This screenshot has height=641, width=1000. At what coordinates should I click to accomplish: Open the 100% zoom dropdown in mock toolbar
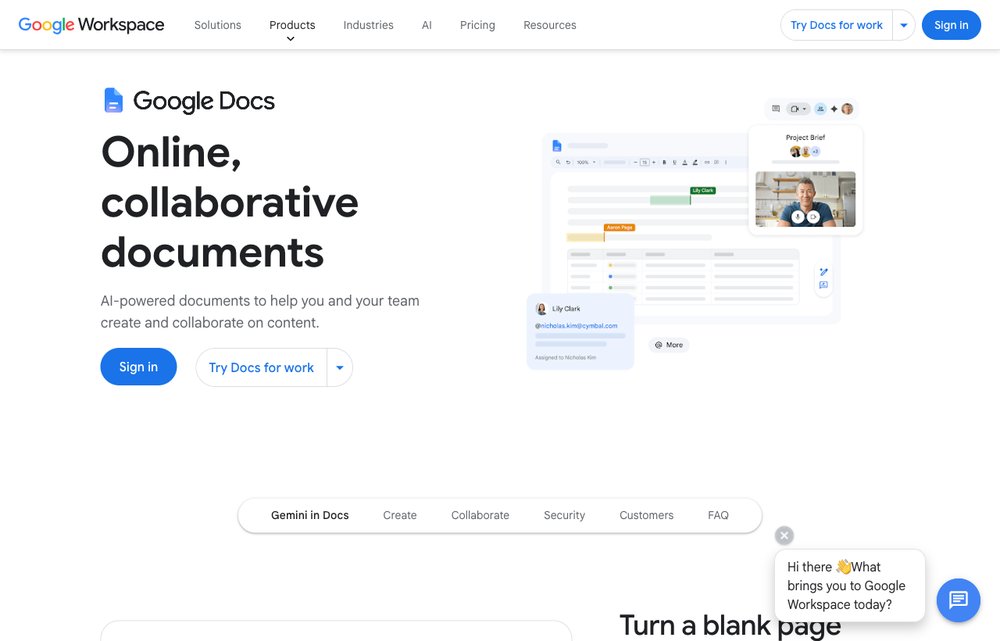(586, 162)
